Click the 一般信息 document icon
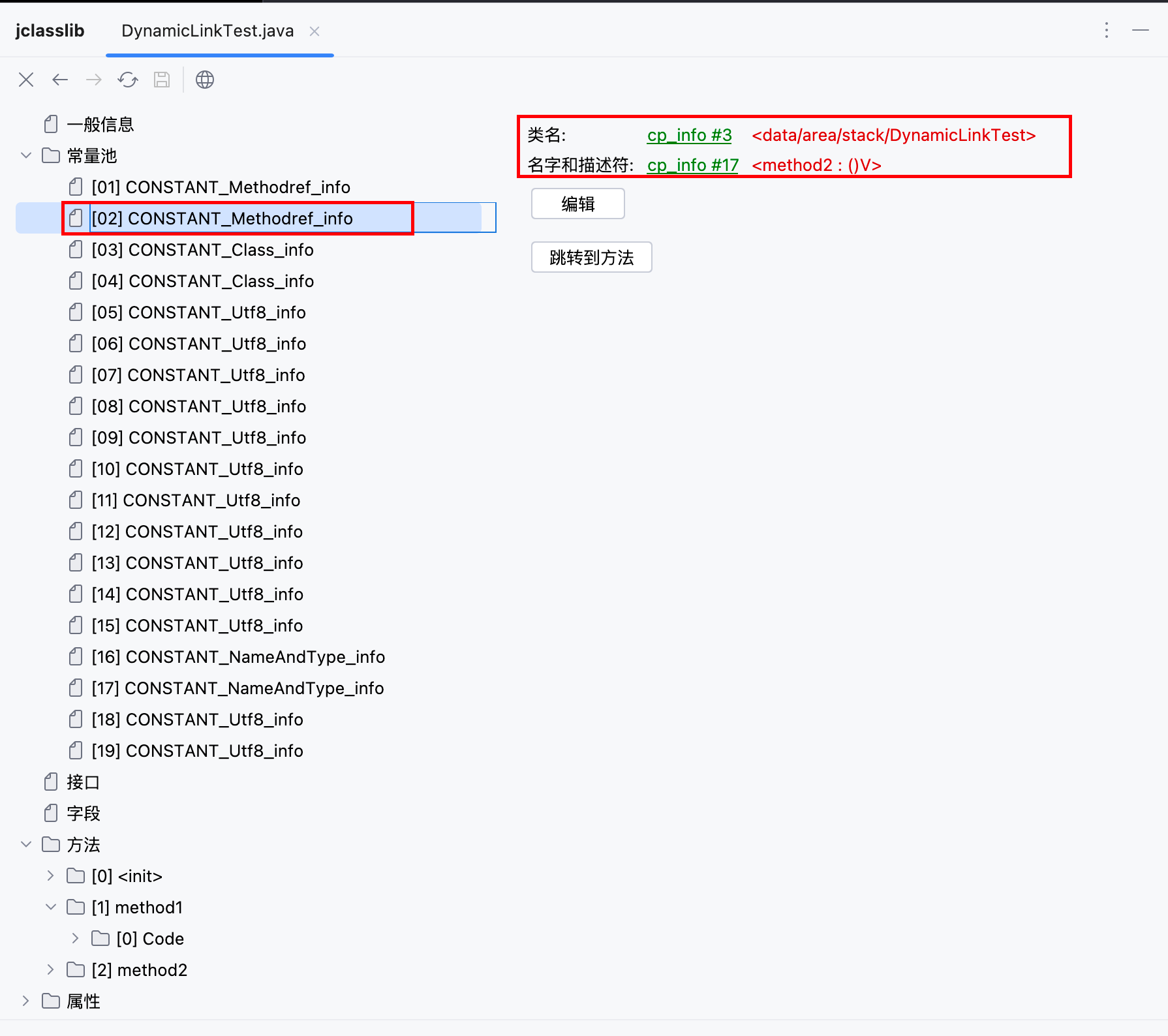Image resolution: width=1168 pixels, height=1036 pixels. tap(51, 124)
